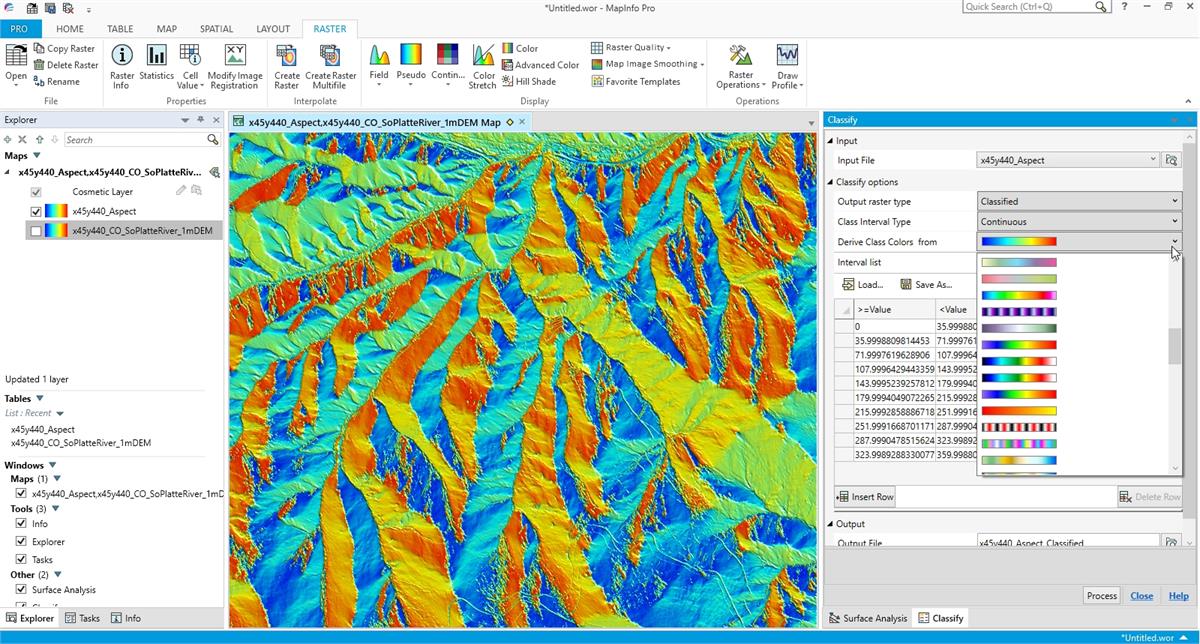Screen dimensions: 1200x644
Task: Browse for Input File in Classify
Action: click(1172, 160)
